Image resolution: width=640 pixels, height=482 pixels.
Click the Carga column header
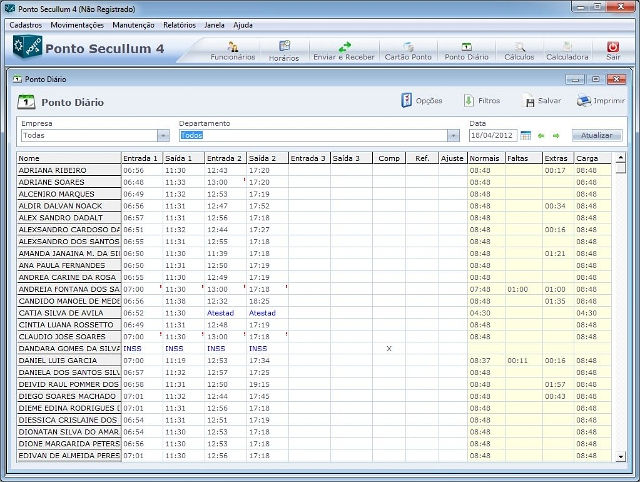593,158
